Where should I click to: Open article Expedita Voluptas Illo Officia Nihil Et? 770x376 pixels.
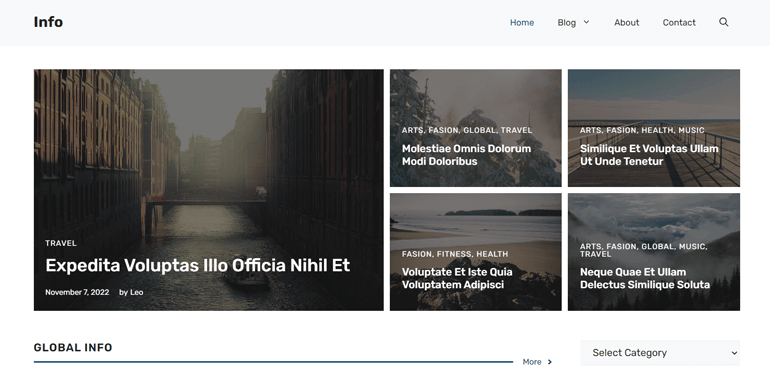click(x=197, y=265)
